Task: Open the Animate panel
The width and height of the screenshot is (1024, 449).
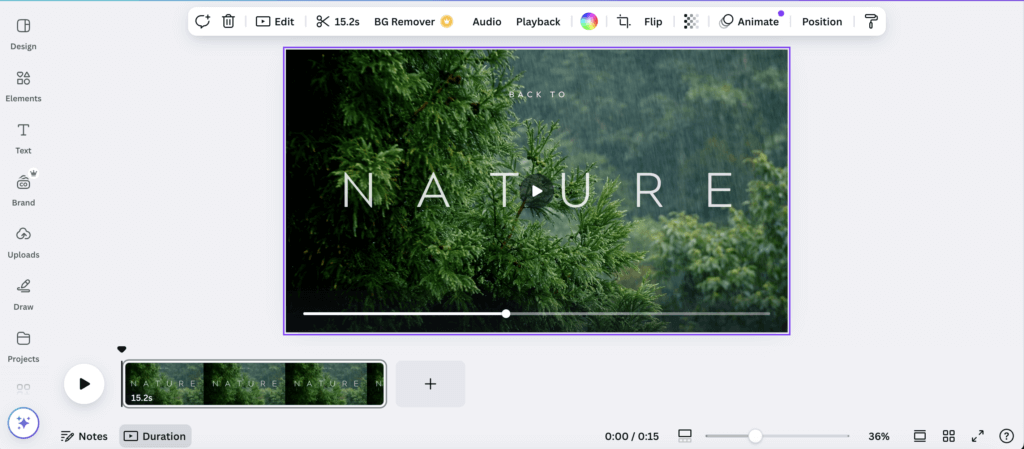Action: (750, 22)
